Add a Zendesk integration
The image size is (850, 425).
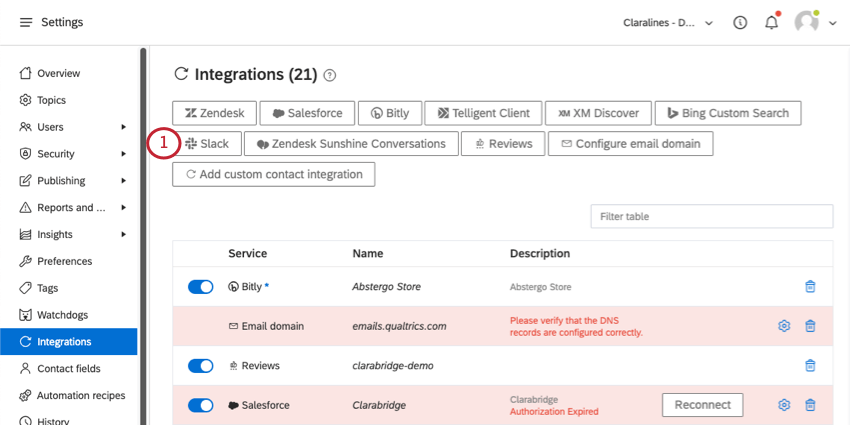(215, 113)
